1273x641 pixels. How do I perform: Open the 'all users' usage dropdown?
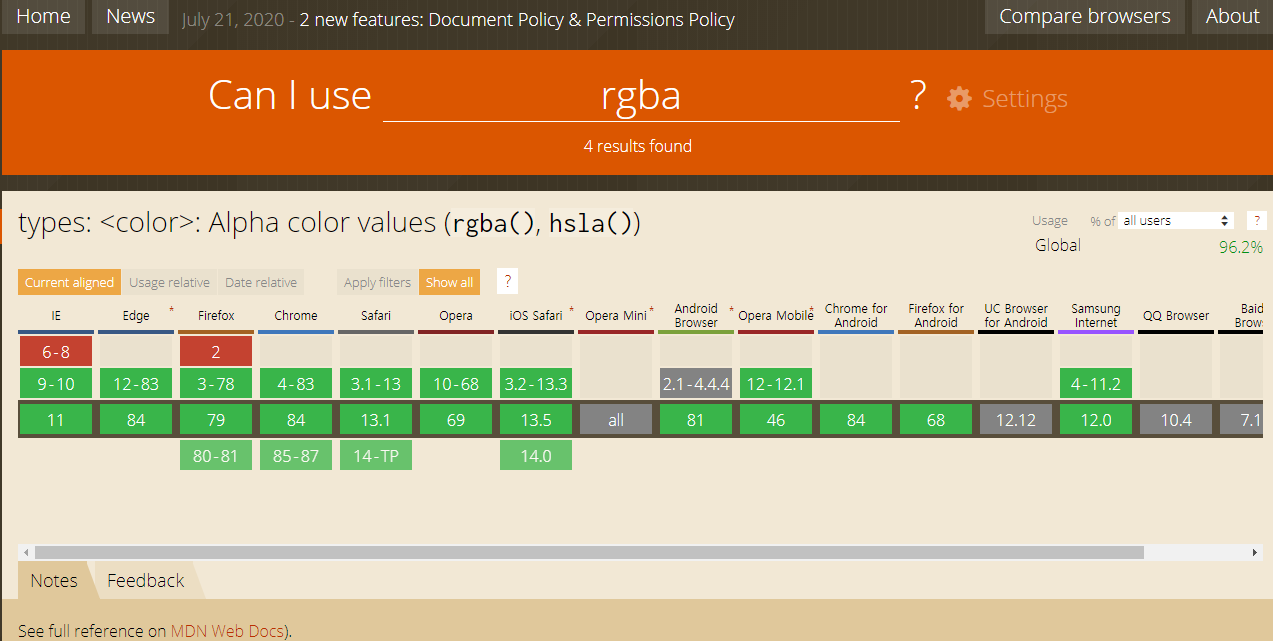[1176, 221]
